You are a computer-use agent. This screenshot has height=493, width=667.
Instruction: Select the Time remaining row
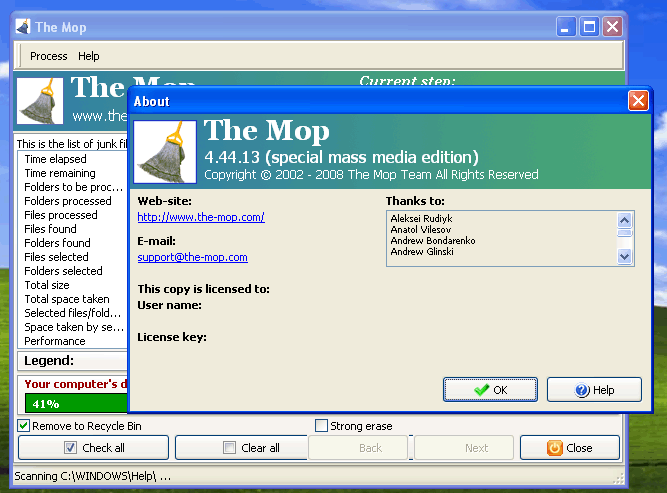[x=73, y=173]
